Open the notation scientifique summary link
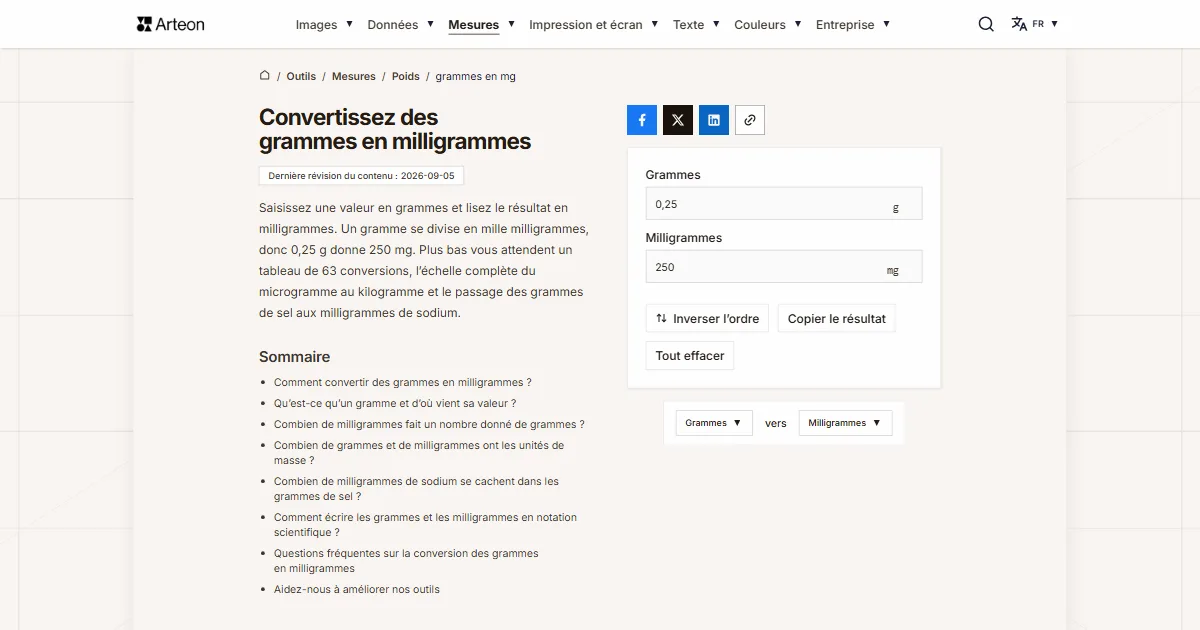Screen dimensions: 1200x630 425,525
